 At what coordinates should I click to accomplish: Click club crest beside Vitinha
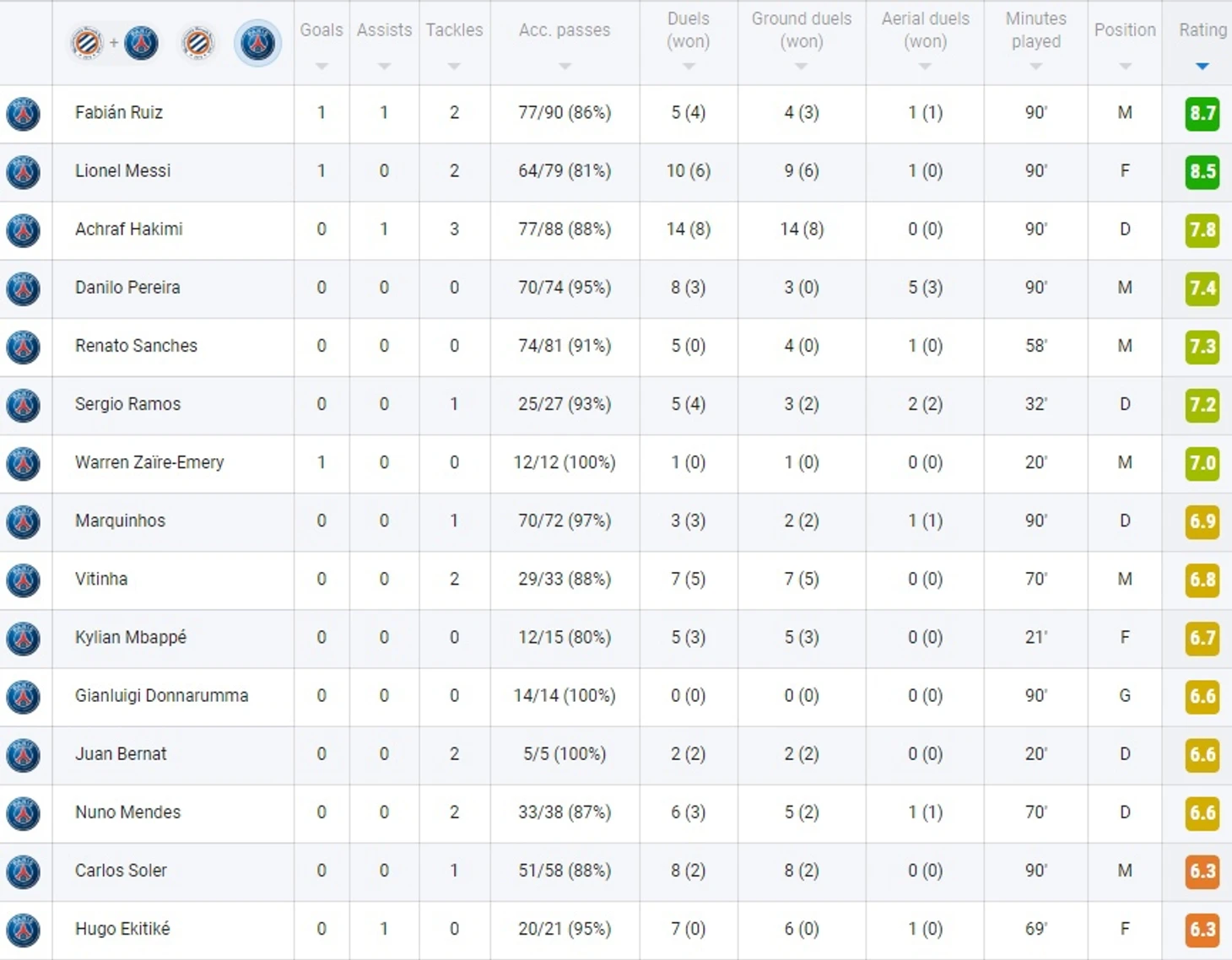click(24, 580)
